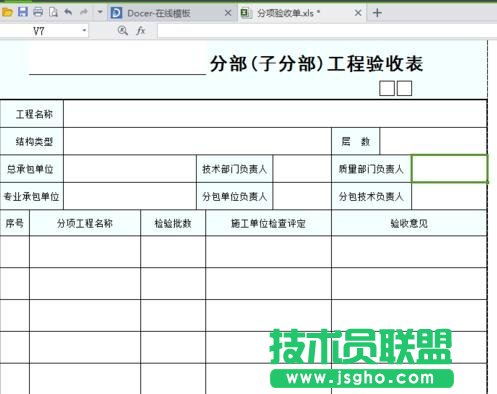Click the print icon
Viewport: 497px width, 394px height.
[38, 12]
